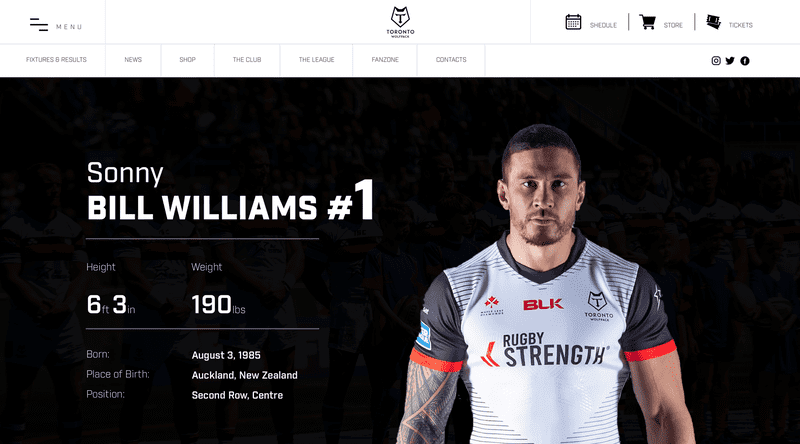Visit the Instagram page icon
Viewport: 800px width, 444px height.
click(716, 61)
